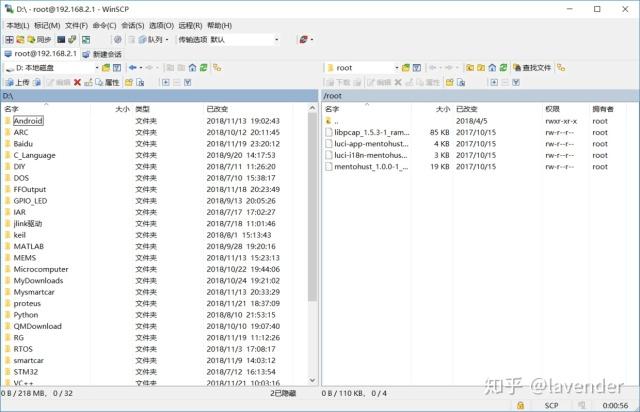
Task: Open the Mark (标记) menu
Action: tap(47, 25)
